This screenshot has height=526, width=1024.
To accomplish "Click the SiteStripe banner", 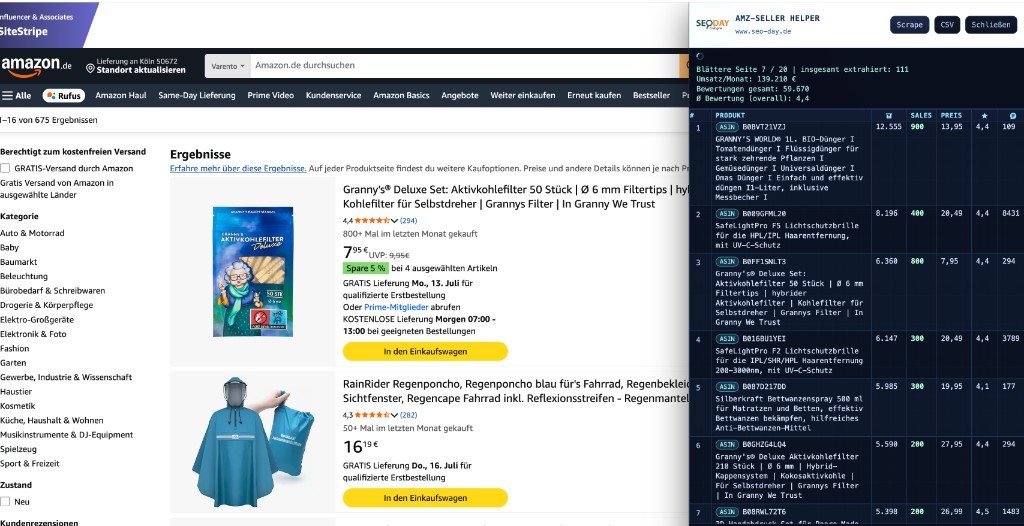I will pyautogui.click(x=44, y=25).
